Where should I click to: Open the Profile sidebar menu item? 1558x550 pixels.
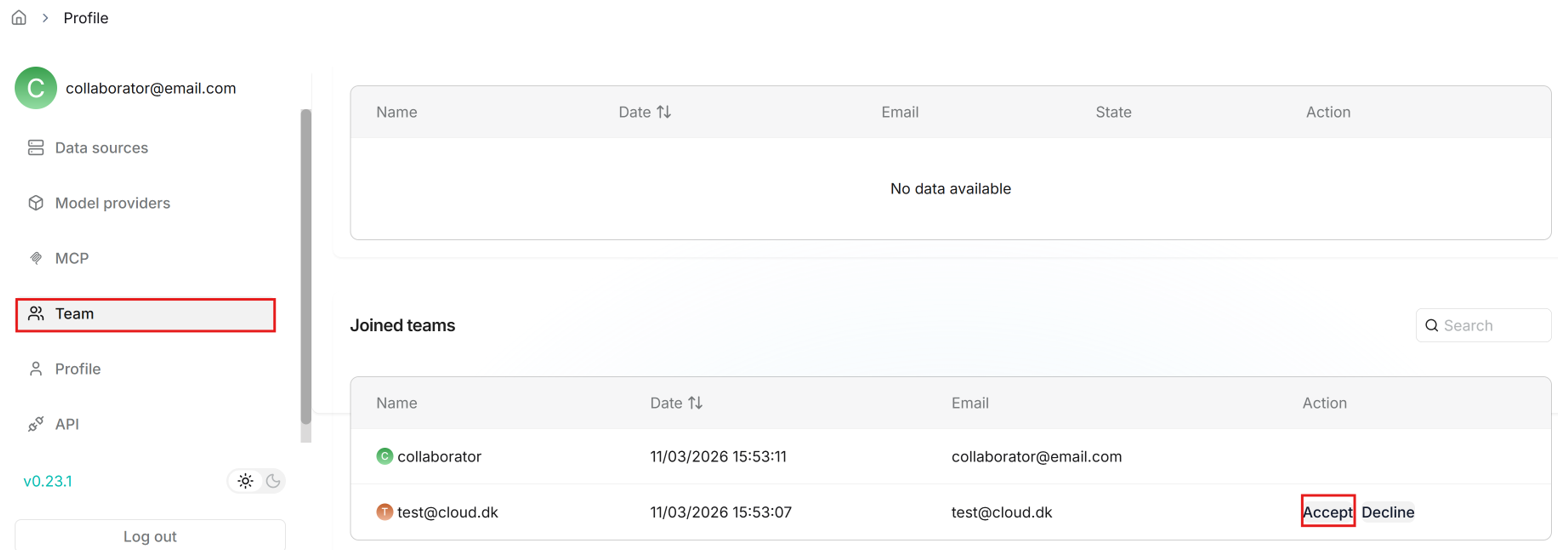(x=78, y=369)
